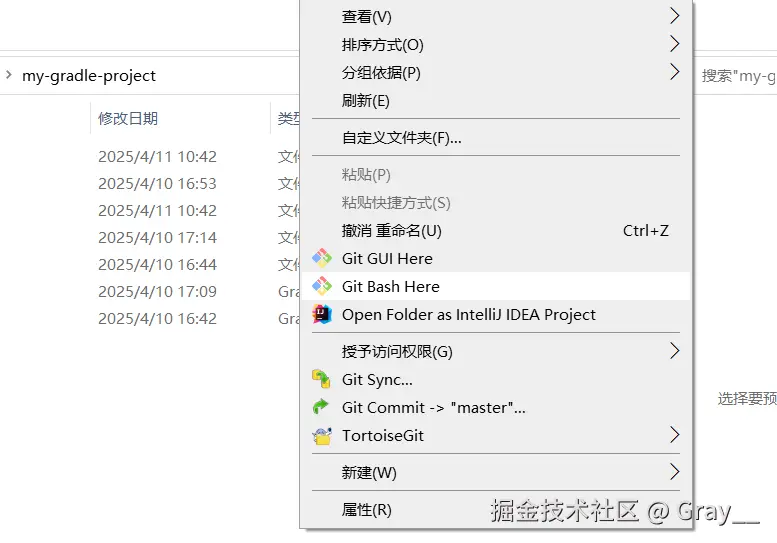The width and height of the screenshot is (777, 543).
Task: Click my-gradle-project in the address bar
Action: pos(89,76)
